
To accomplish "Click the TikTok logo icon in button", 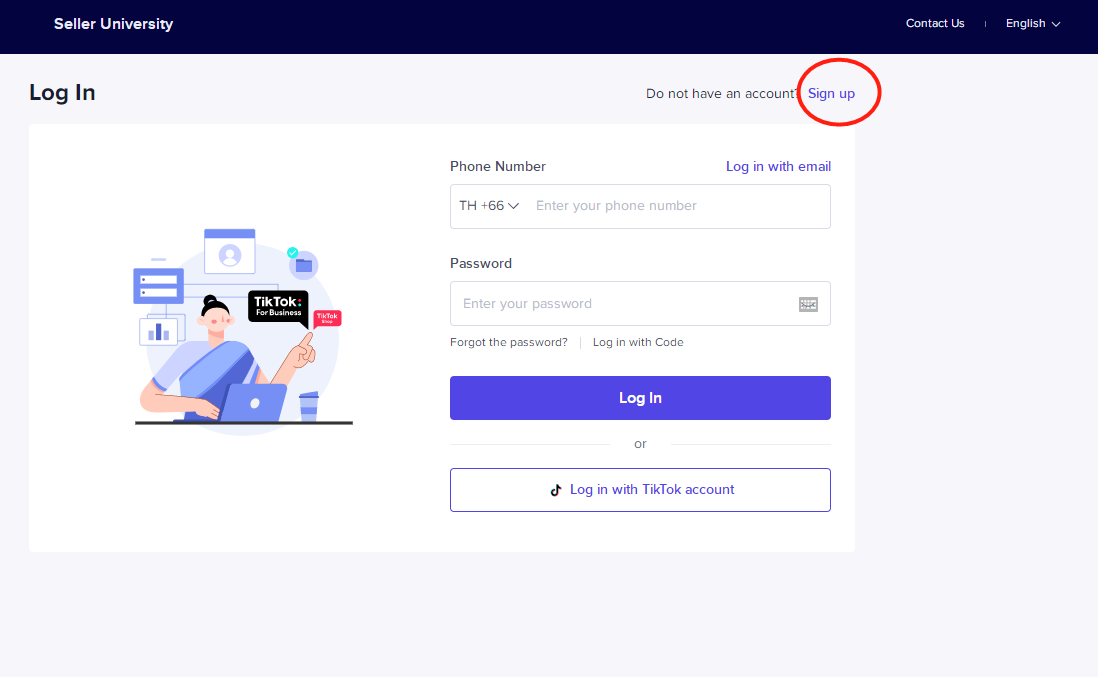I will pos(556,490).
